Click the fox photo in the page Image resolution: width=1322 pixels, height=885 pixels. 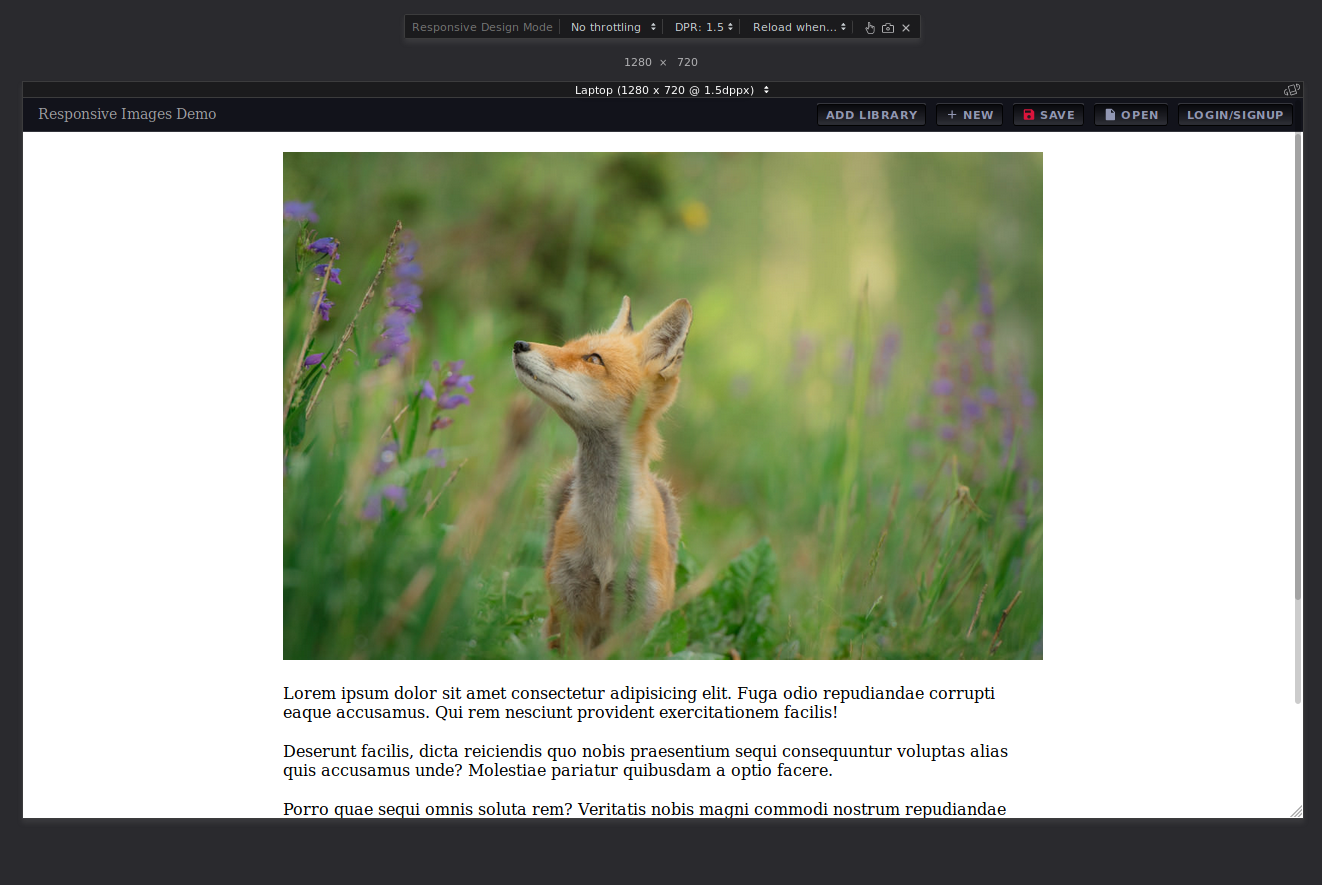pos(662,405)
